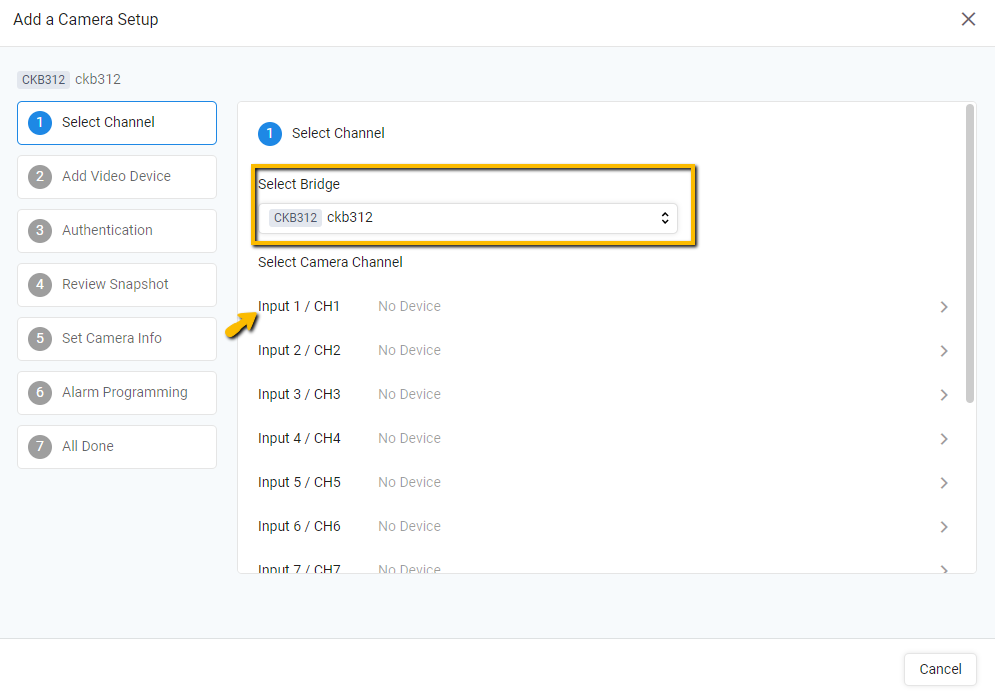995x696 pixels.
Task: Expand Input 3 / CH3 chevron arrow
Action: (x=944, y=395)
